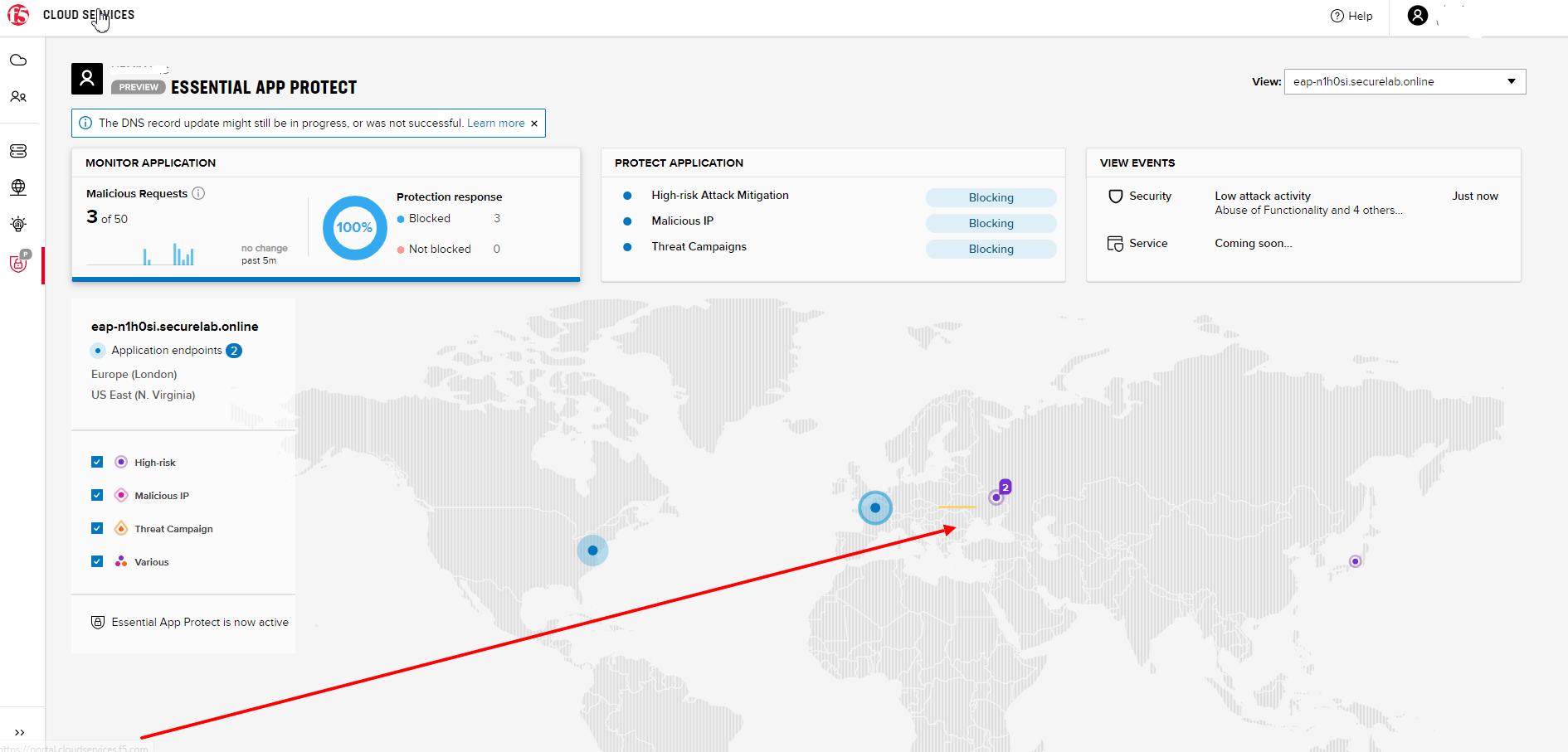Image resolution: width=1568 pixels, height=752 pixels.
Task: Uncheck the Threat Campaign filter checkbox
Action: point(97,528)
